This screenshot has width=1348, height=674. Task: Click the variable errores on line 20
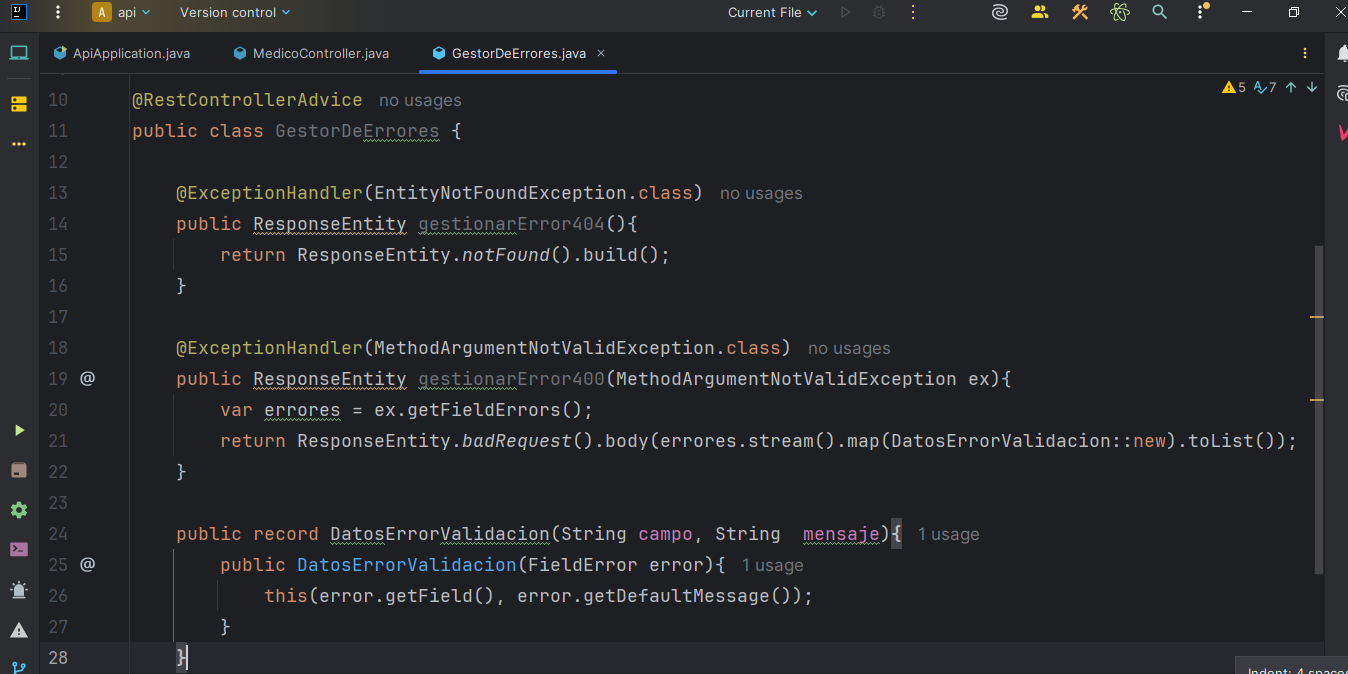pos(302,410)
